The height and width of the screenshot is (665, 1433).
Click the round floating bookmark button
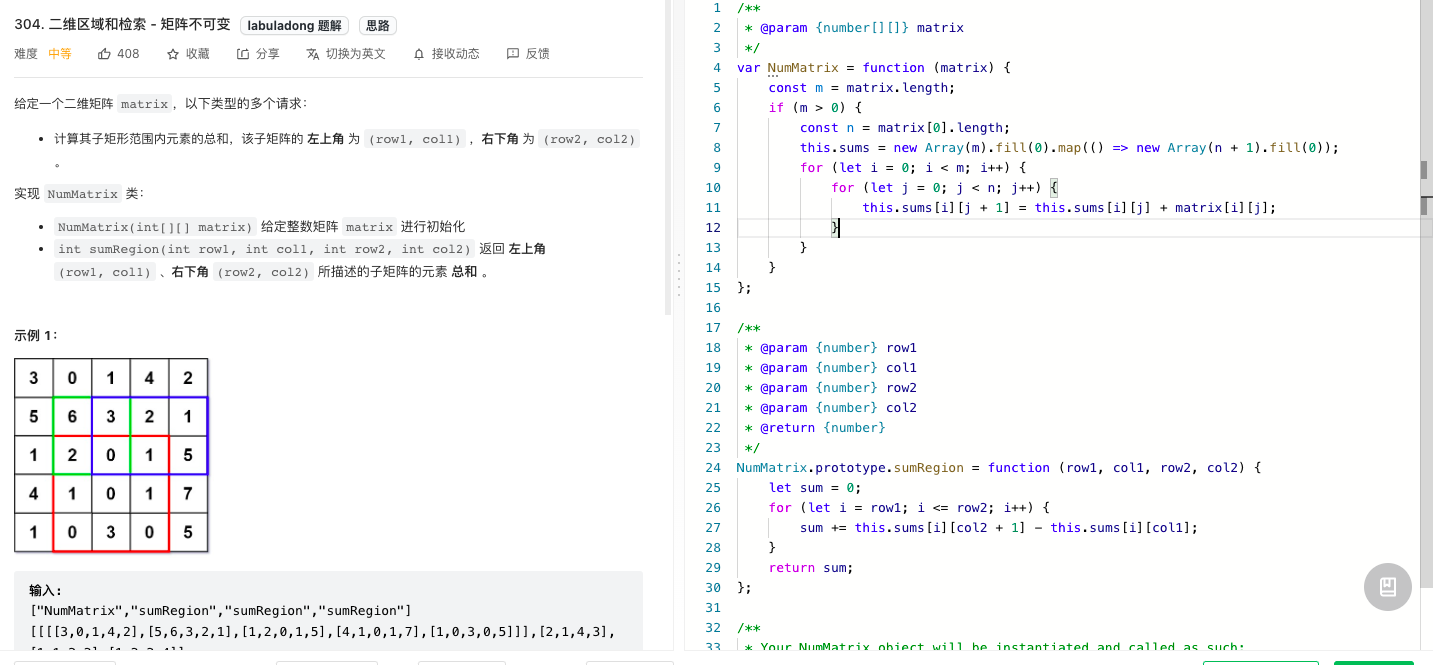coord(1388,587)
